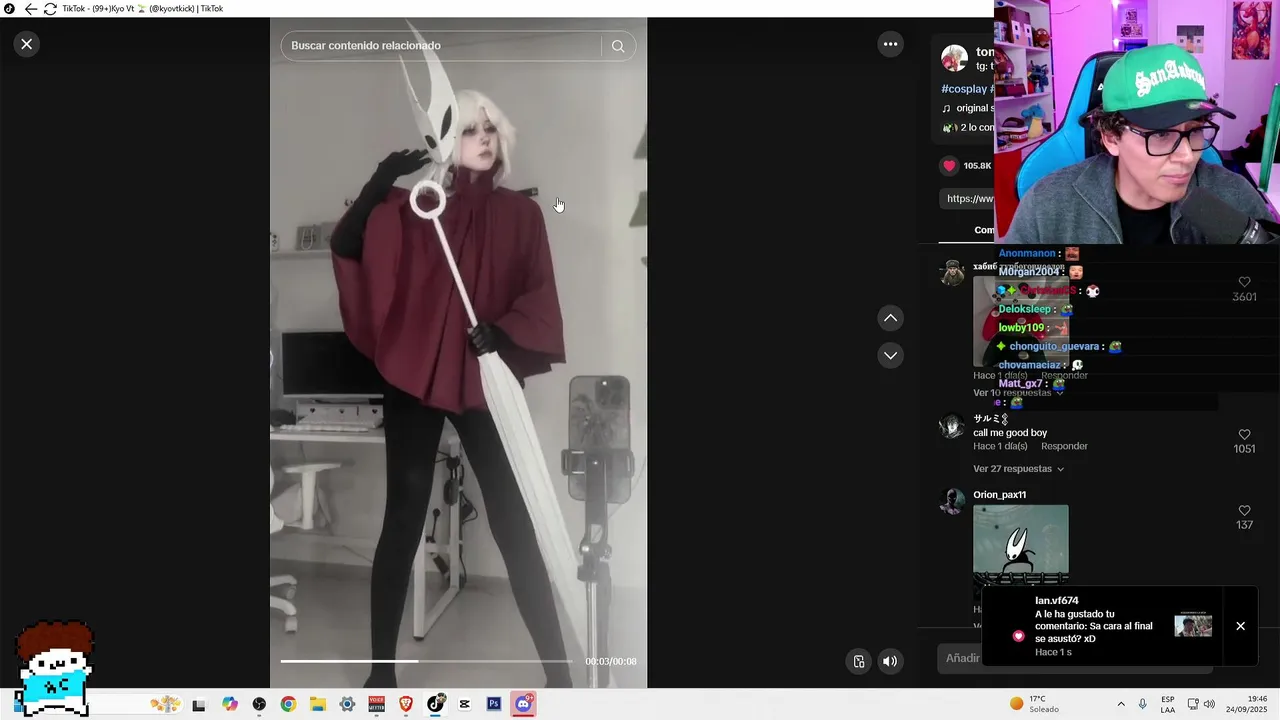Image resolution: width=1280 pixels, height=720 pixels.
Task: Switch to TikTok app in taskbar
Action: [x=436, y=704]
